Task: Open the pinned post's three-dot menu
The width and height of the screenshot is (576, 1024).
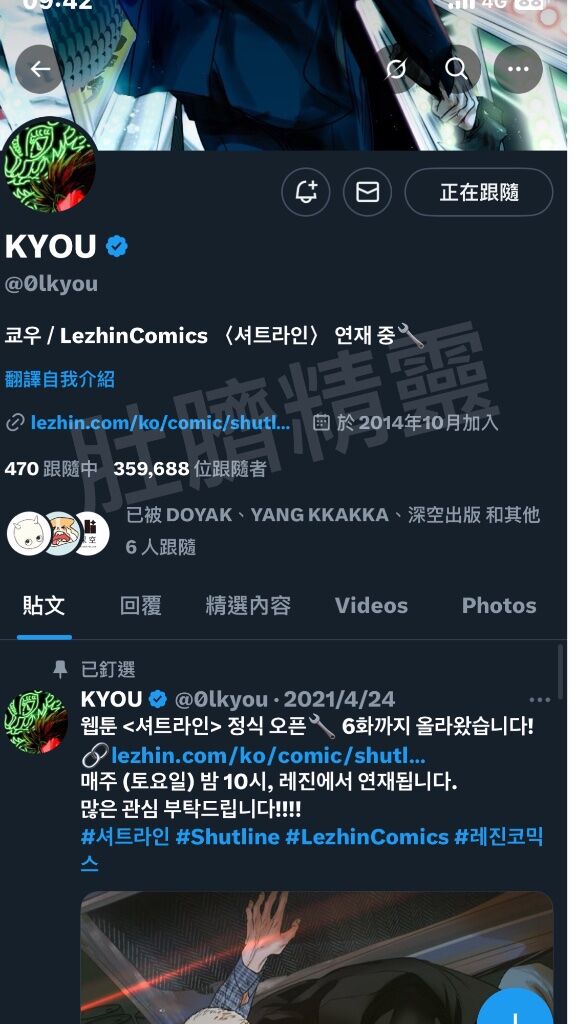Action: tap(539, 700)
